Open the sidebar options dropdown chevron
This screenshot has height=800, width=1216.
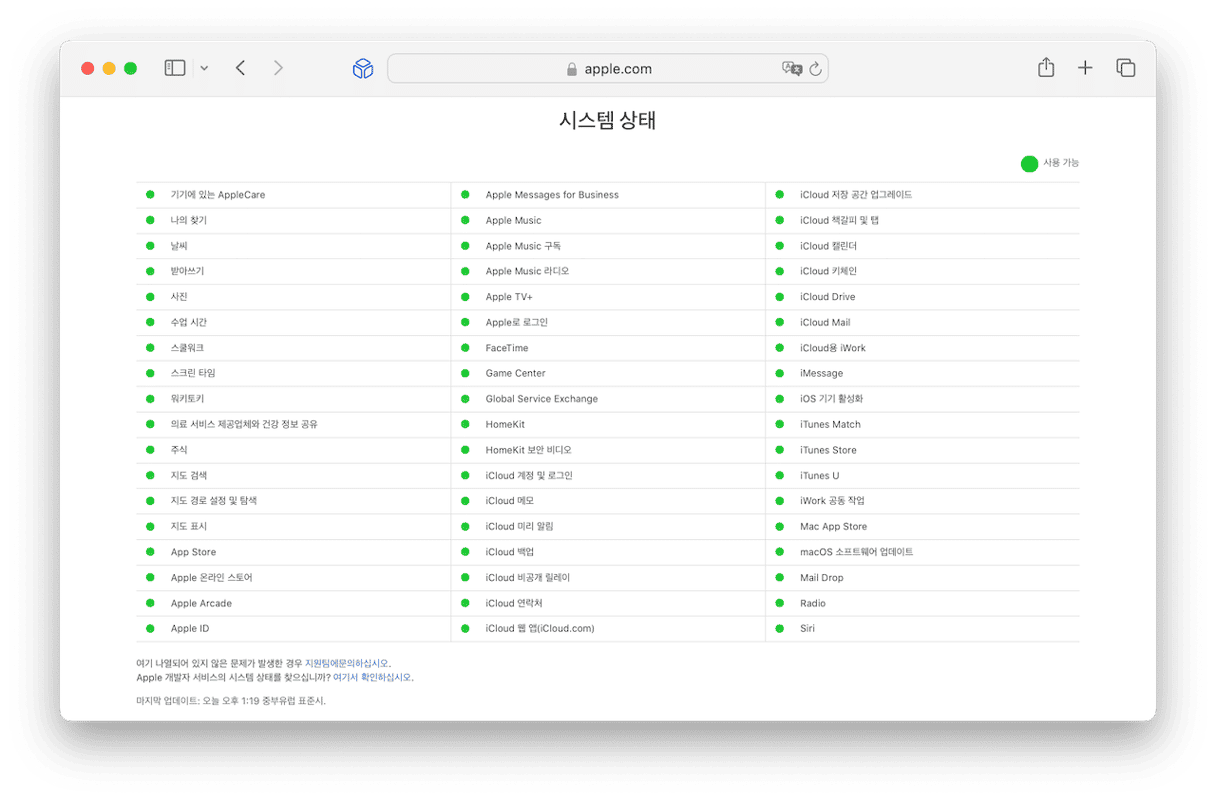204,68
